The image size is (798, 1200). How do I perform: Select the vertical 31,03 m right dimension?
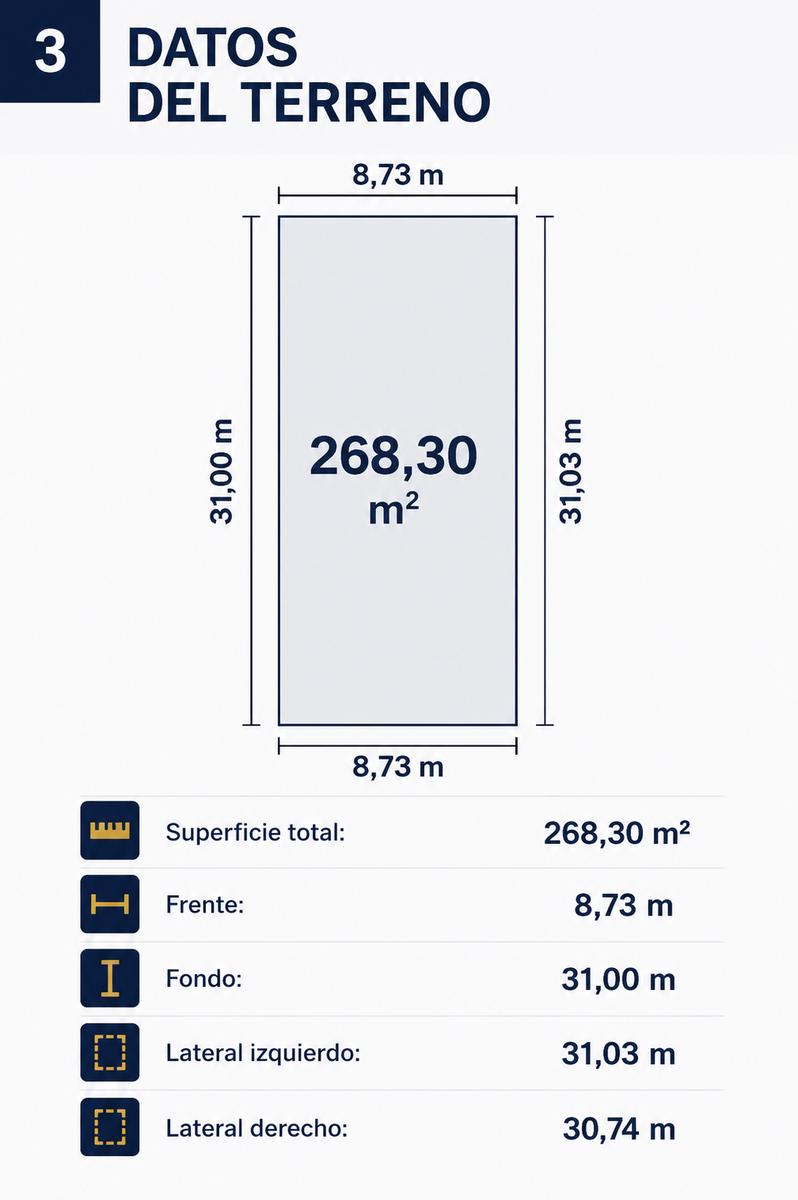[570, 470]
